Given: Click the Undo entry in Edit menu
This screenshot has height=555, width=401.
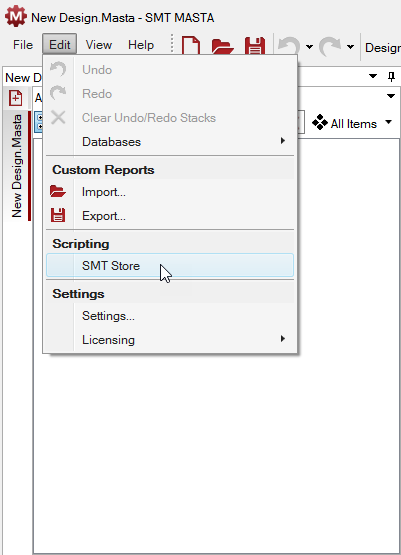Looking at the screenshot, I should point(170,70).
